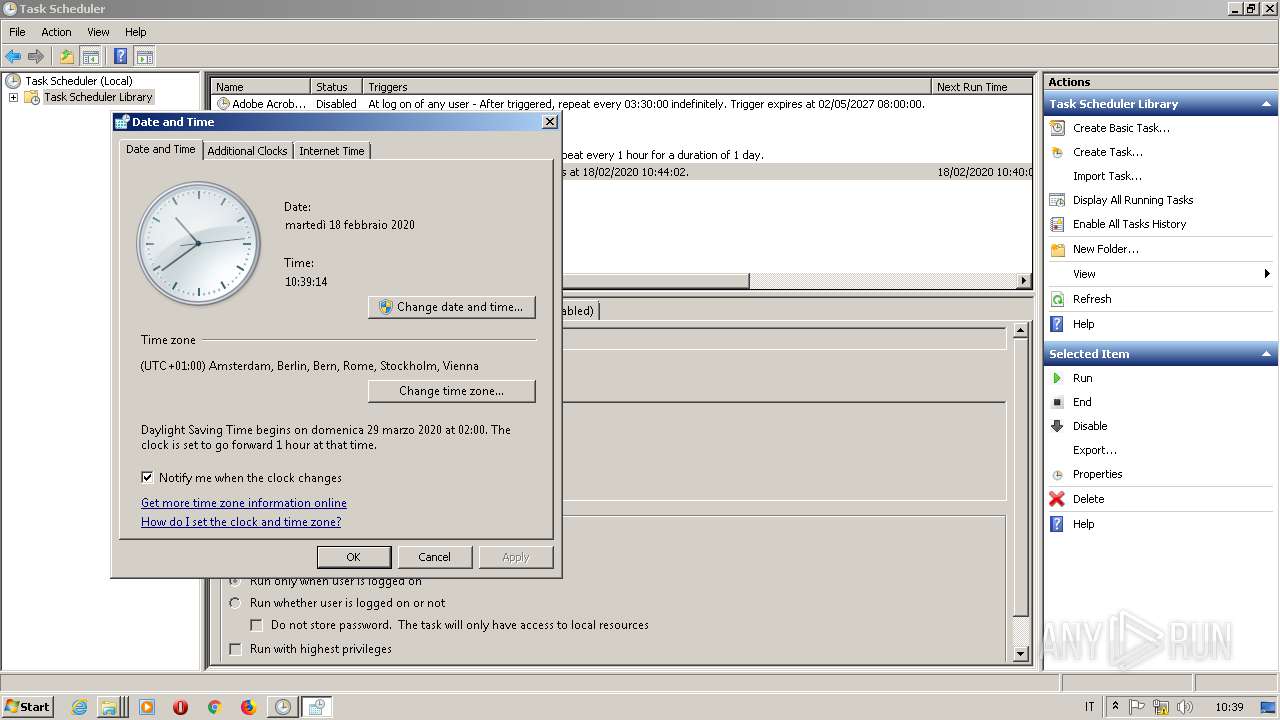Screen dimensions: 1280x720
Task: Click scroll up arrow in task details pane
Action: click(x=1020, y=330)
